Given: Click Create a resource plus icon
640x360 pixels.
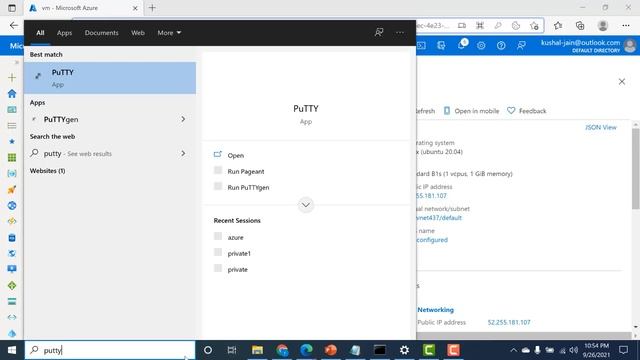Looking at the screenshot, I should 12,78.
